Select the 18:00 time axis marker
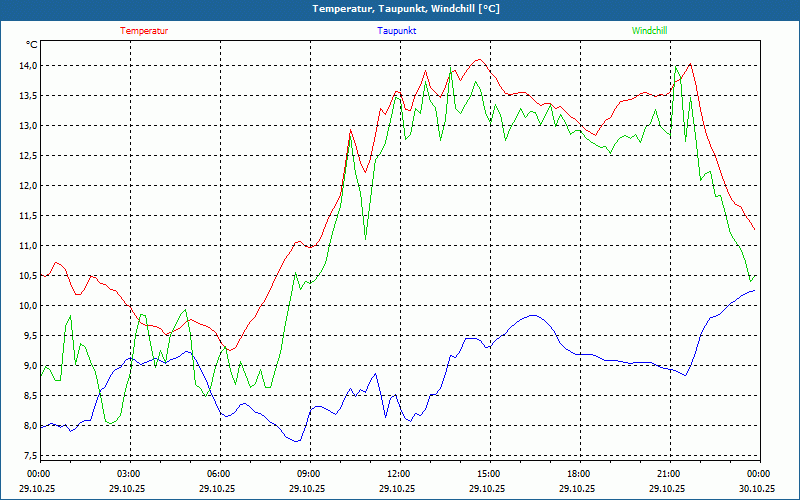This screenshot has width=800, height=500. (x=578, y=473)
